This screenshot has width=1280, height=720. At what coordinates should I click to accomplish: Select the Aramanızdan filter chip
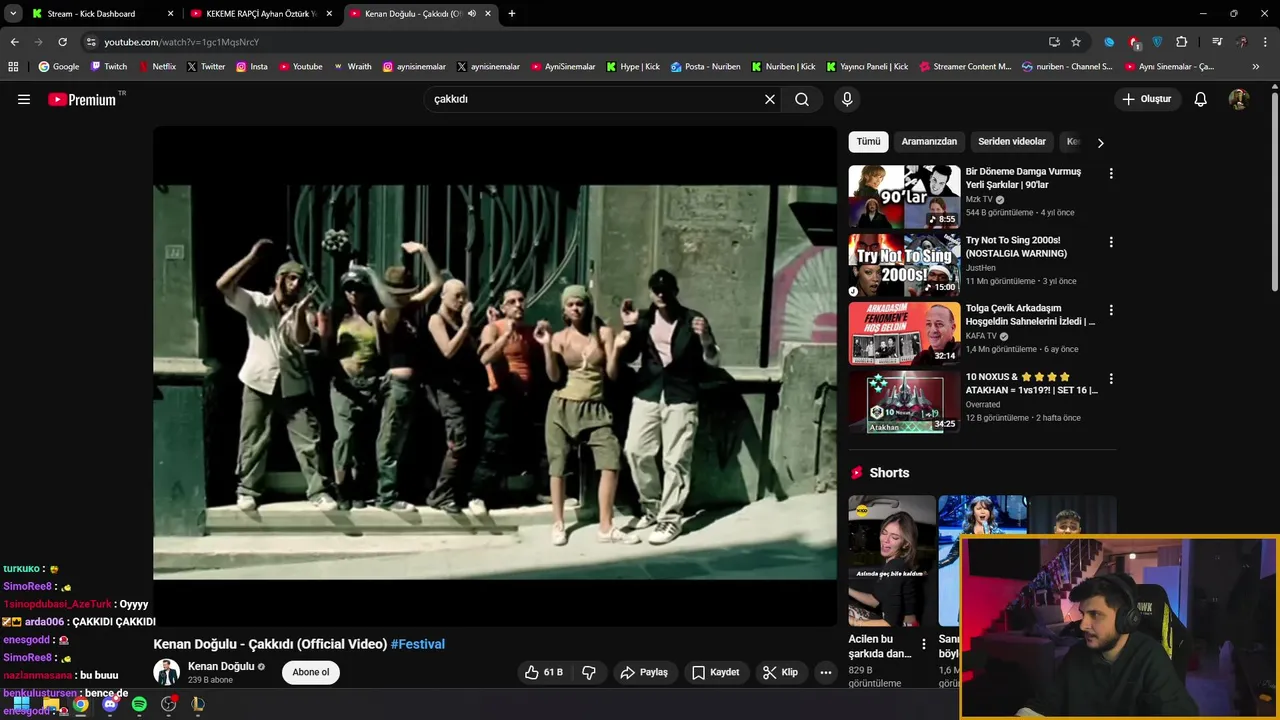point(929,142)
